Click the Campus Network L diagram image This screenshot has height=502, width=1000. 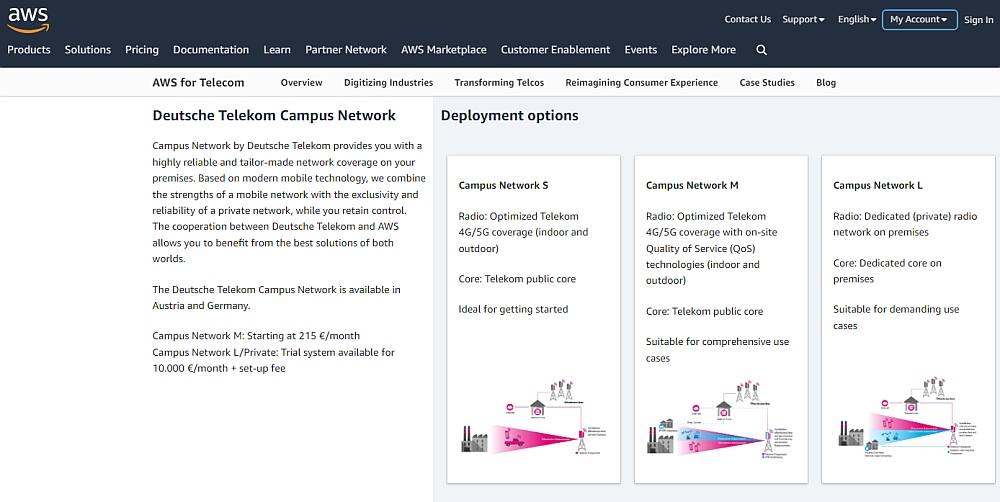point(907,418)
